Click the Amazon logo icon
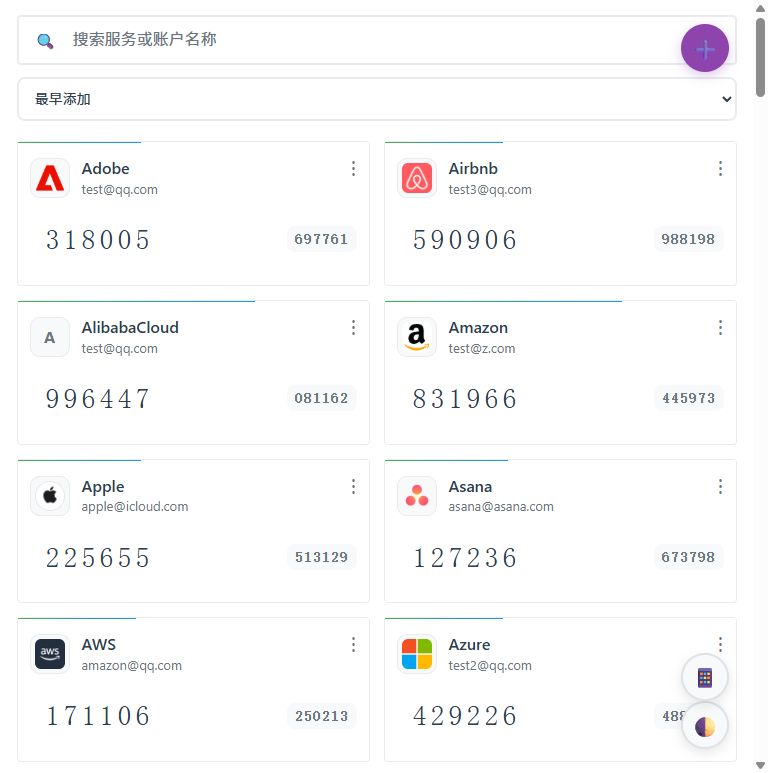Viewport: 768px width, 773px height. [417, 337]
